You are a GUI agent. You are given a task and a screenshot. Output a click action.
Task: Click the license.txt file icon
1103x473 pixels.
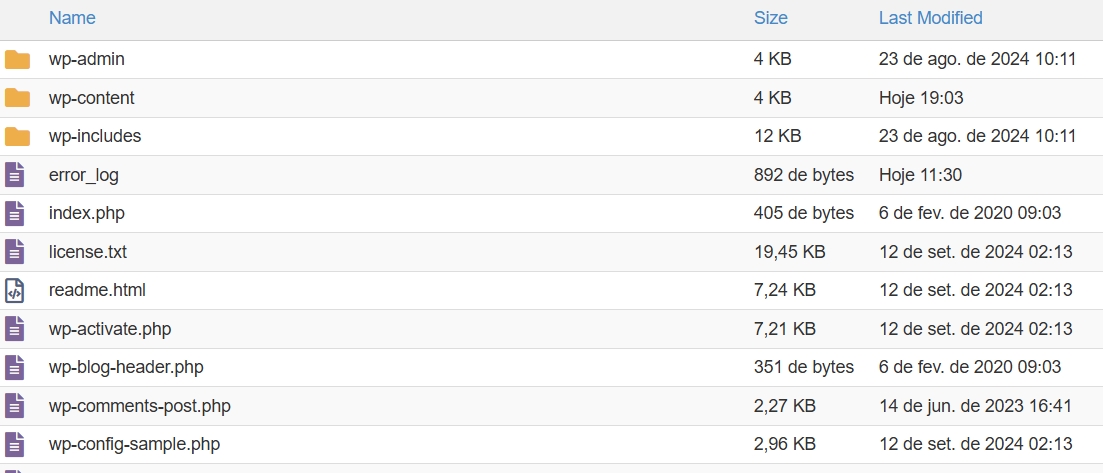tap(14, 252)
